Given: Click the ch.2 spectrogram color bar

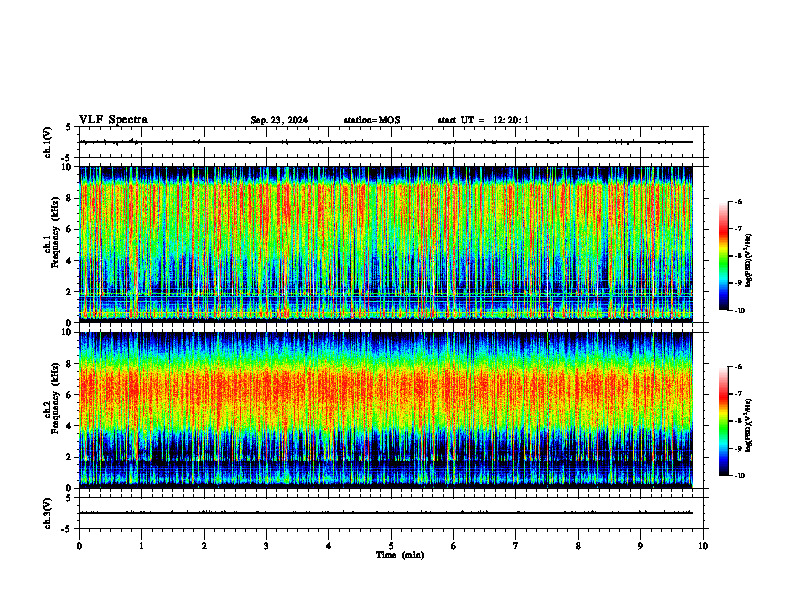Looking at the screenshot, I should pyautogui.click(x=723, y=421).
